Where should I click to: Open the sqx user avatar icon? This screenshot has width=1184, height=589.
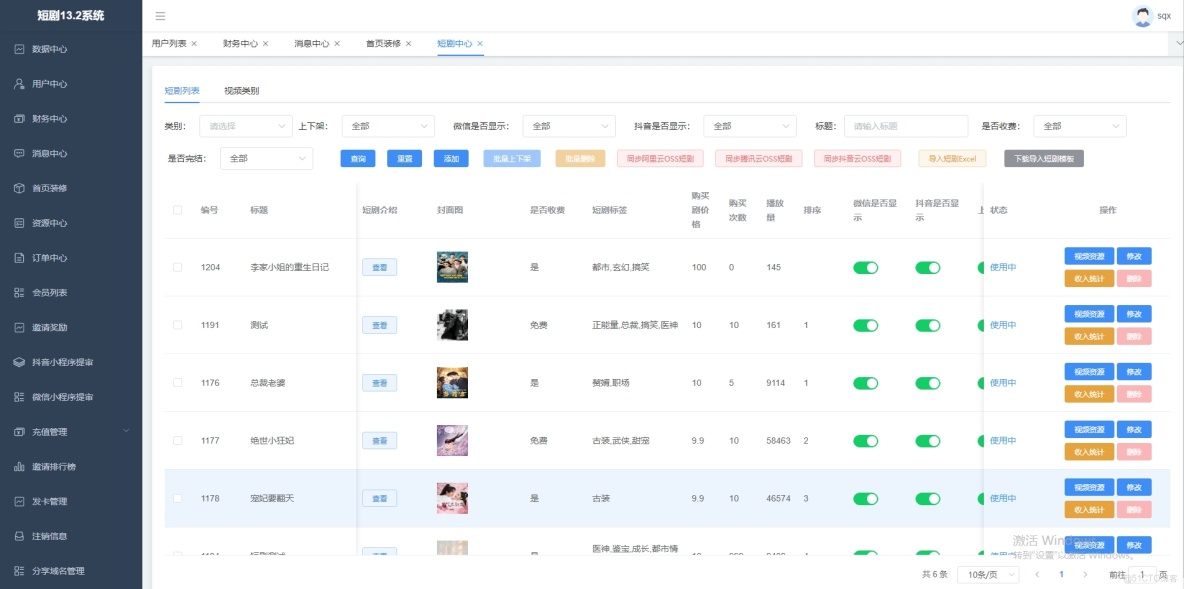(x=1141, y=15)
